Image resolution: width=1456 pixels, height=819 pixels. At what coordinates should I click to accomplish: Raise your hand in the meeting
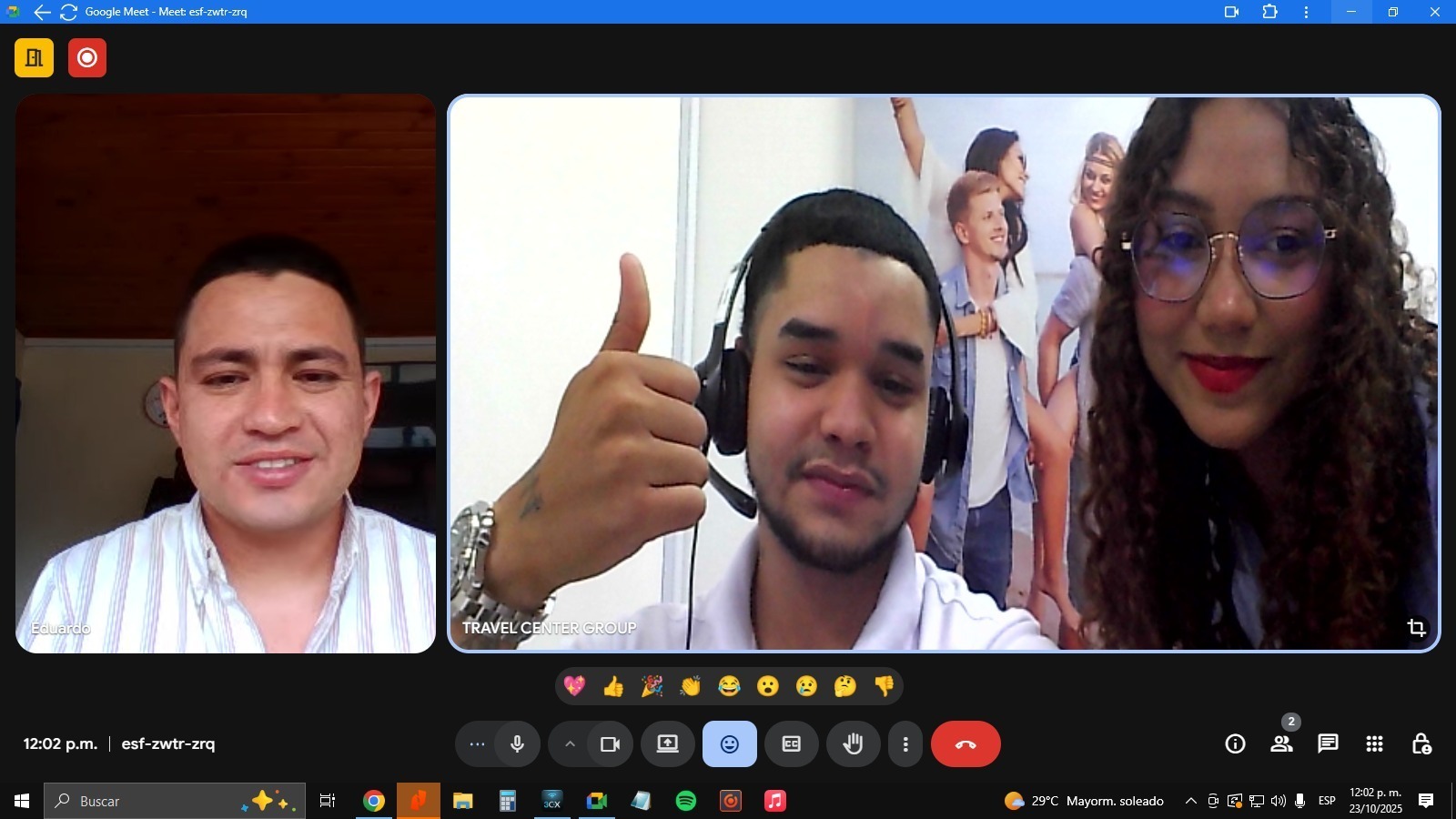pyautogui.click(x=853, y=744)
